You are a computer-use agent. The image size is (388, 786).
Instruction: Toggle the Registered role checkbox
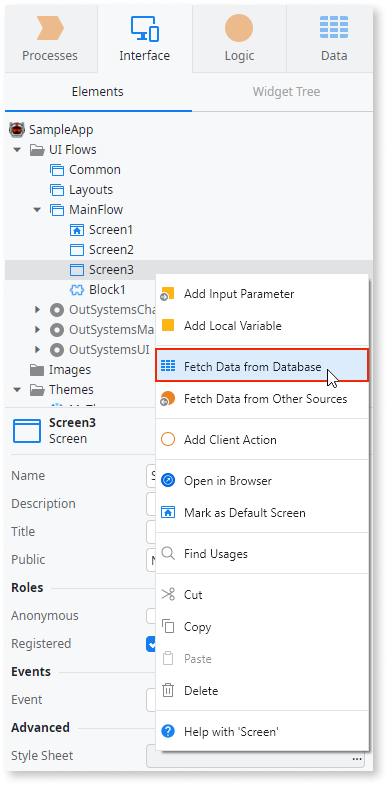click(151, 644)
